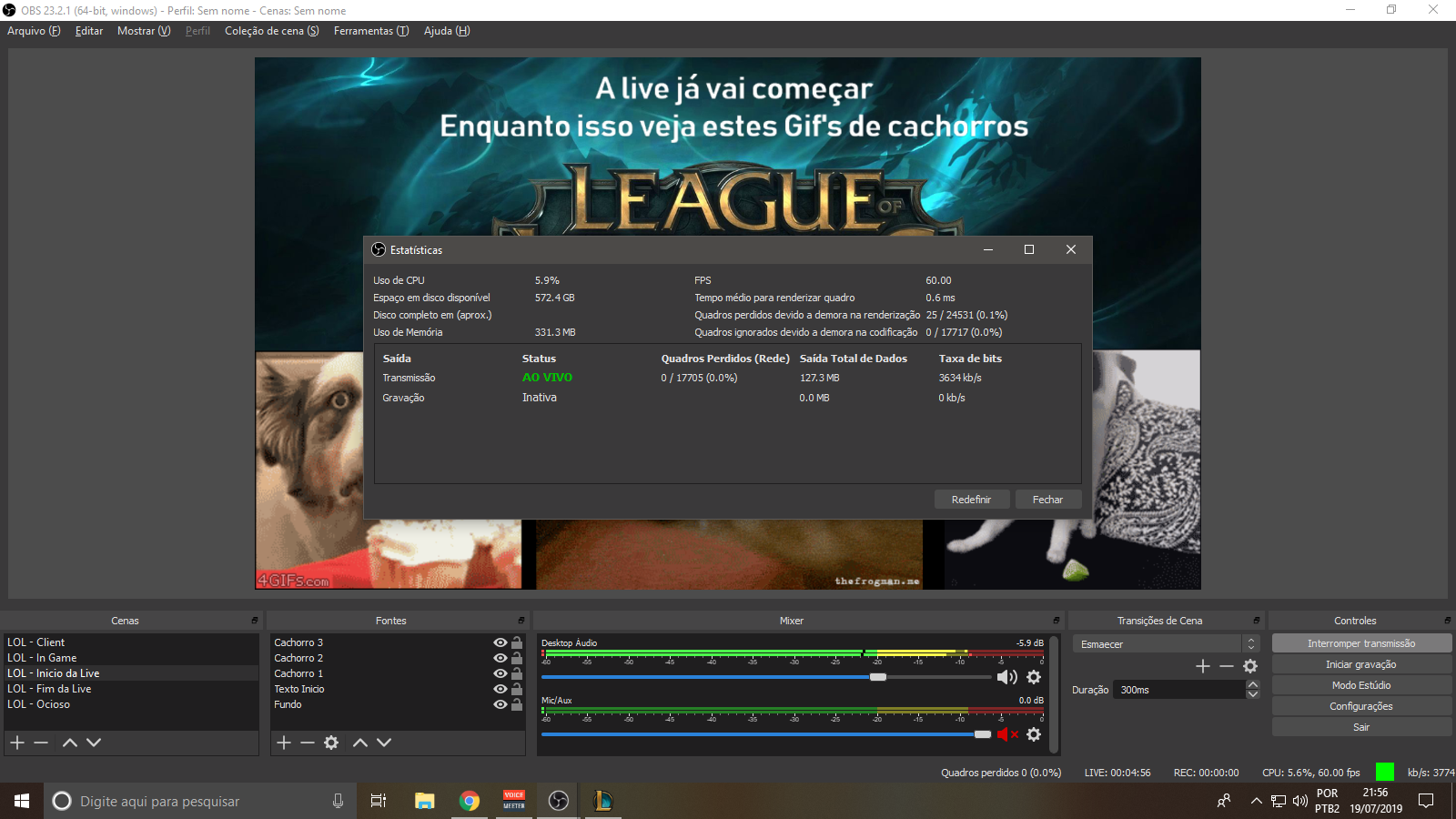The height and width of the screenshot is (819, 1456).
Task: Click Redefinir in Estatísticas window
Action: 972,500
